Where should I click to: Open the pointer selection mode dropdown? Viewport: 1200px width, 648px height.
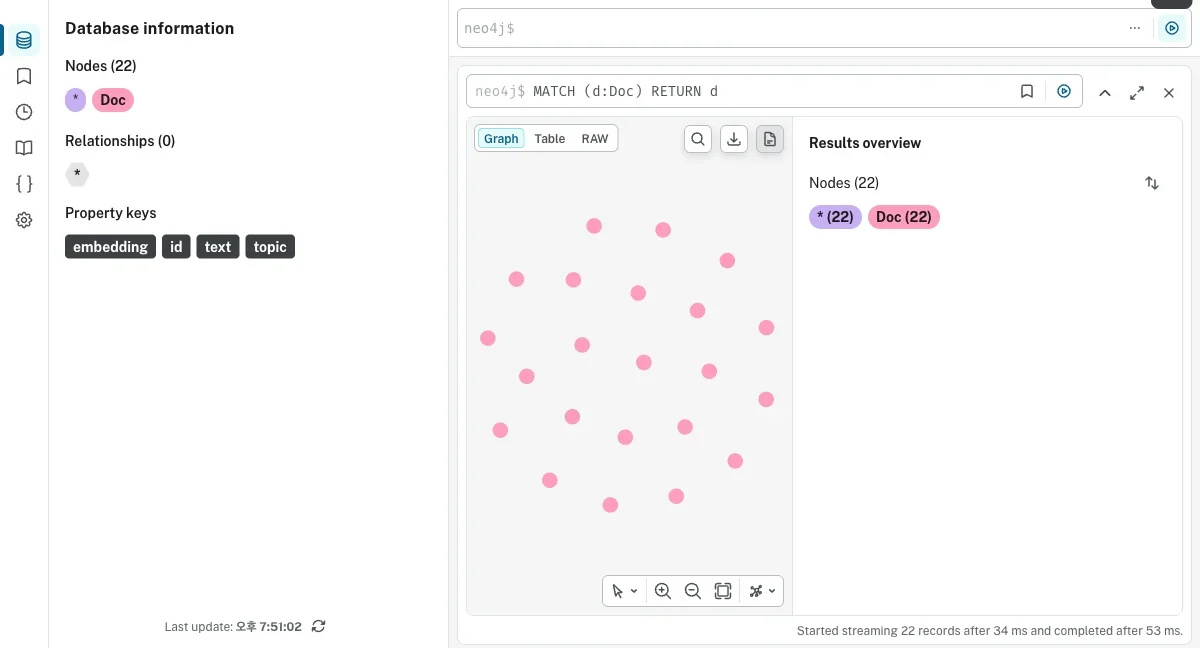click(625, 591)
